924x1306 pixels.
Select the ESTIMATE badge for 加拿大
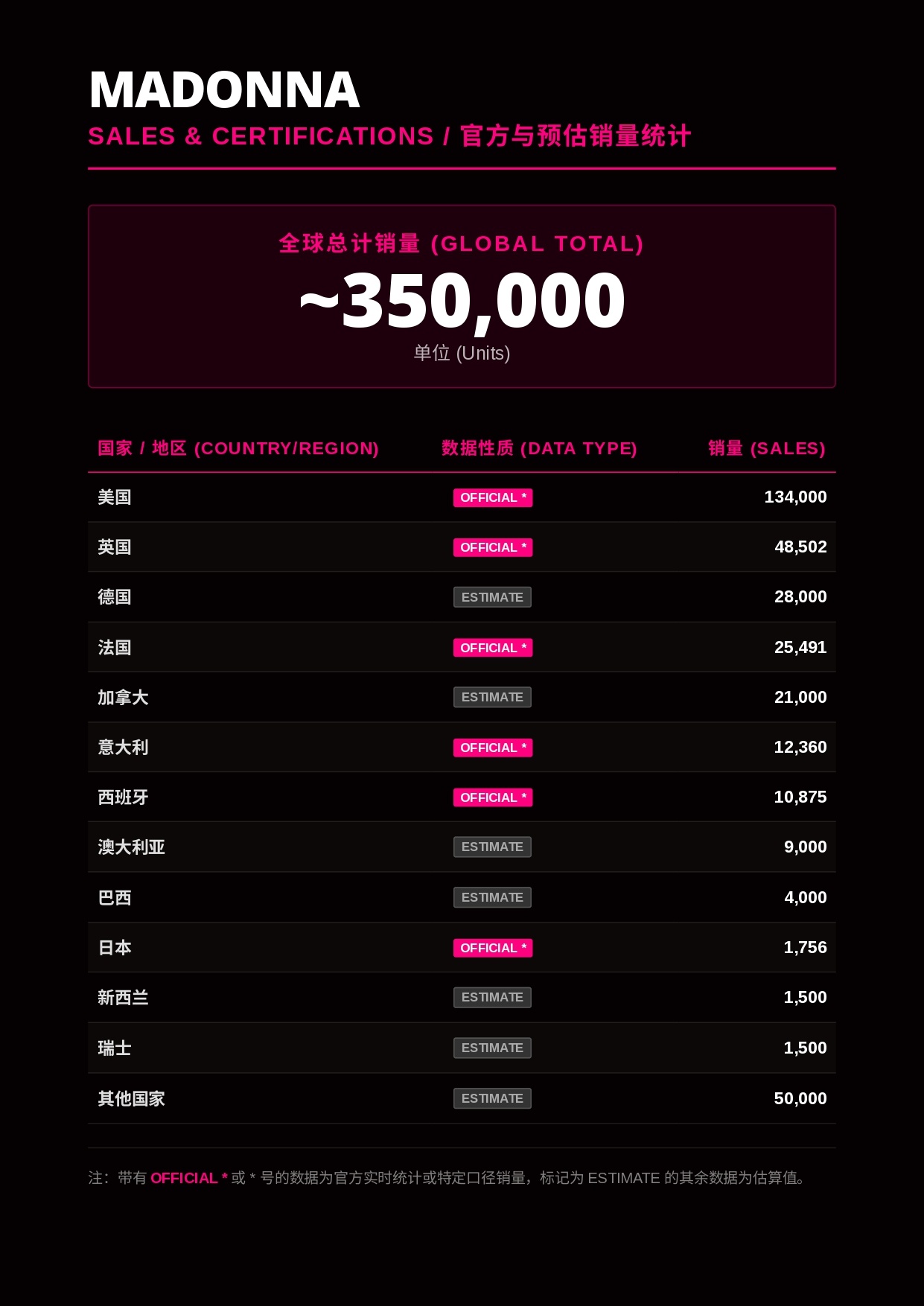tap(492, 697)
